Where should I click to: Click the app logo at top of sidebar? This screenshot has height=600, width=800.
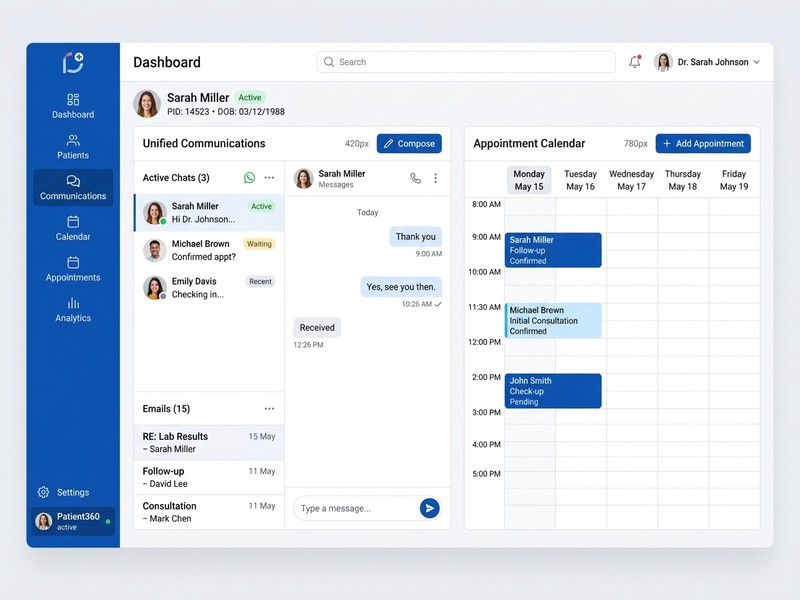click(x=73, y=62)
